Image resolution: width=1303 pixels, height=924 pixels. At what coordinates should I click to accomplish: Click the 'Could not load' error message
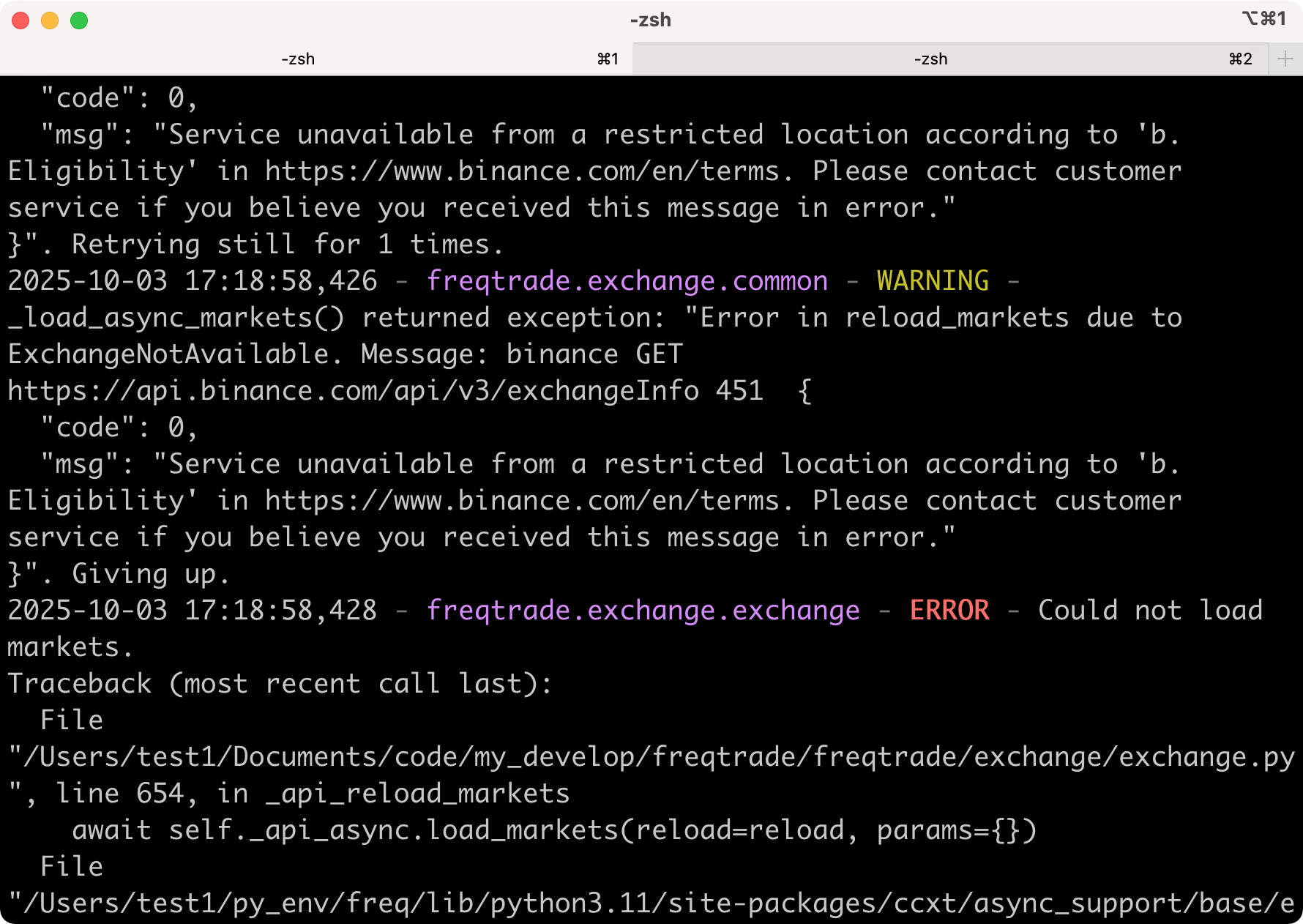point(1150,610)
